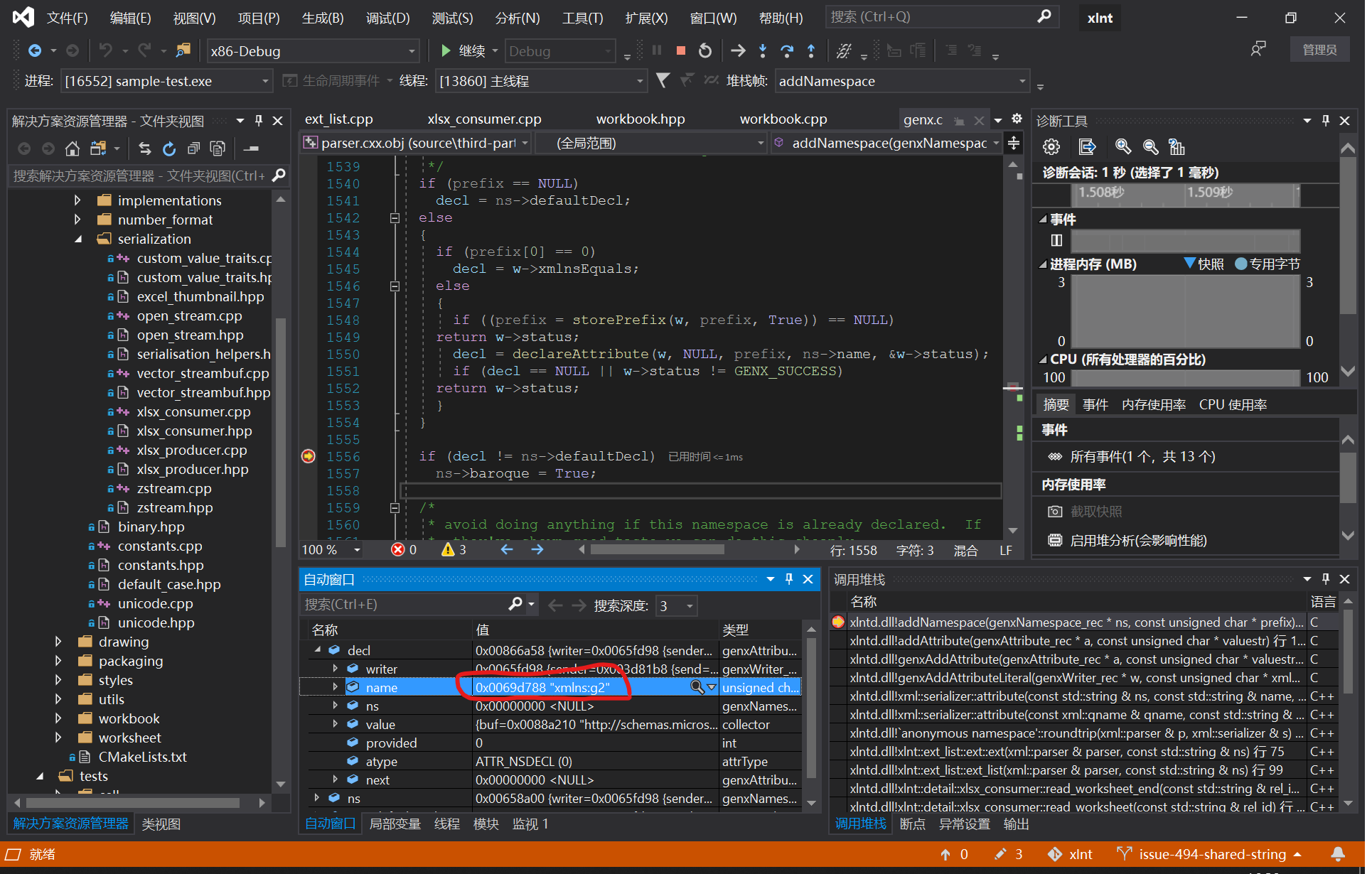
Task: Step Over the current line
Action: coord(786,50)
